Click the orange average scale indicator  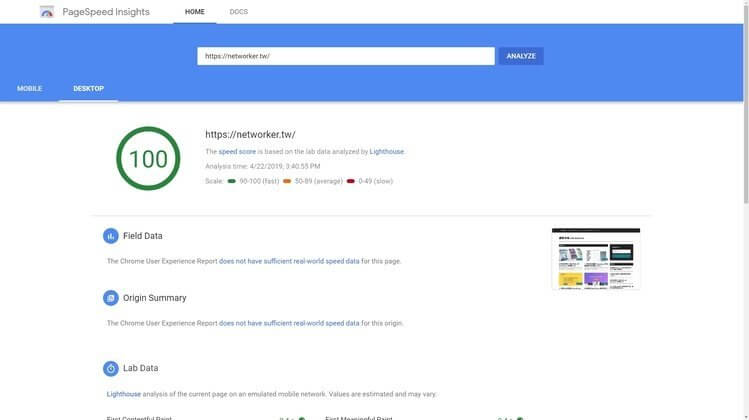[287, 181]
